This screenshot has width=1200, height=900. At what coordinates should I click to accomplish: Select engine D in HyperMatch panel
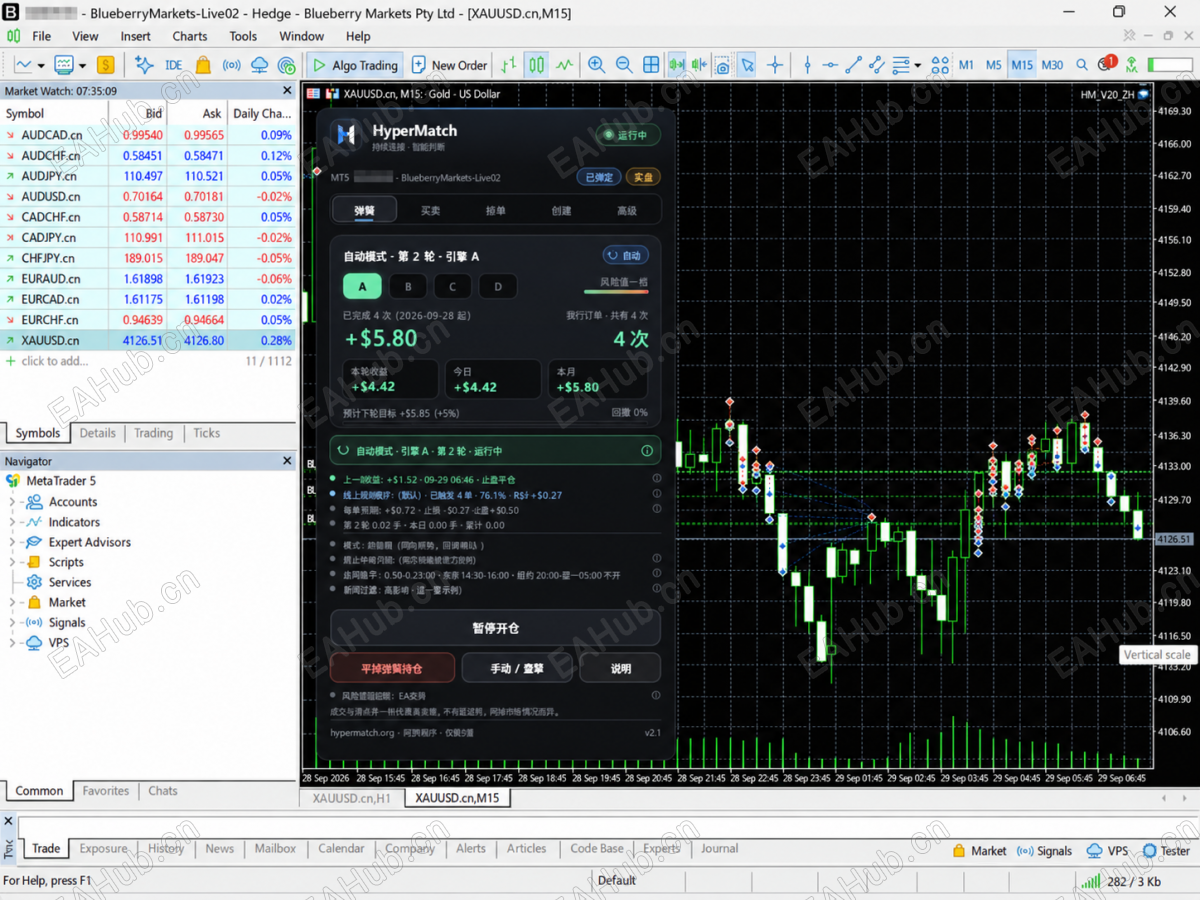(498, 287)
